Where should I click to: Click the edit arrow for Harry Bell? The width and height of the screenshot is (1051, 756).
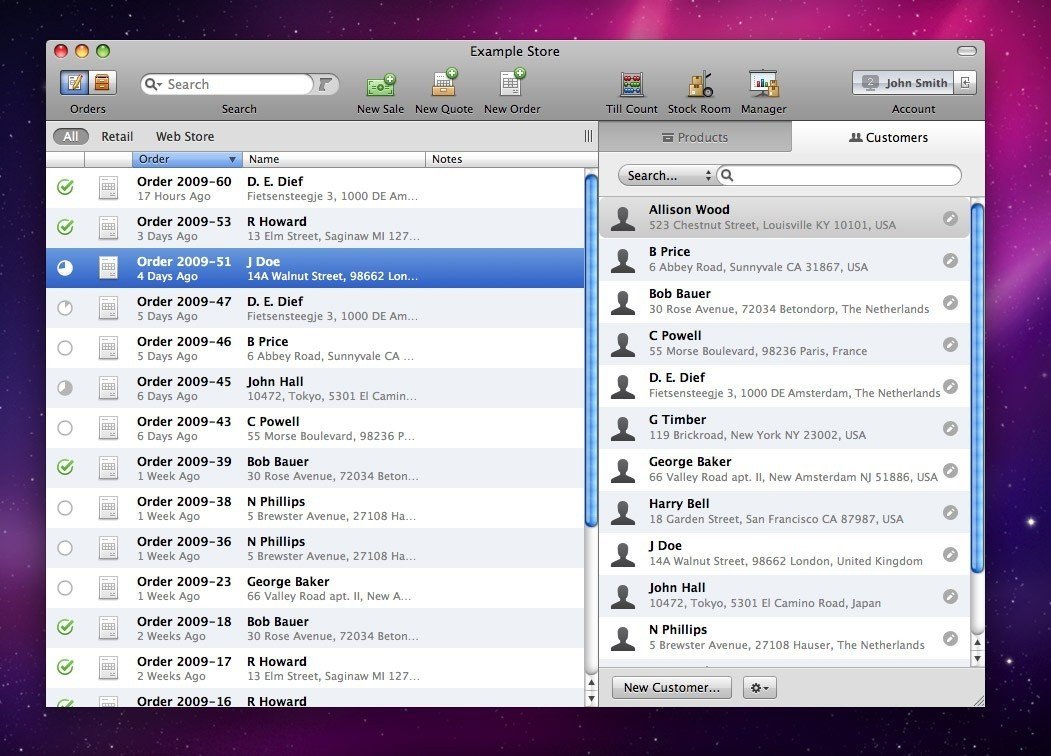pyautogui.click(x=950, y=513)
